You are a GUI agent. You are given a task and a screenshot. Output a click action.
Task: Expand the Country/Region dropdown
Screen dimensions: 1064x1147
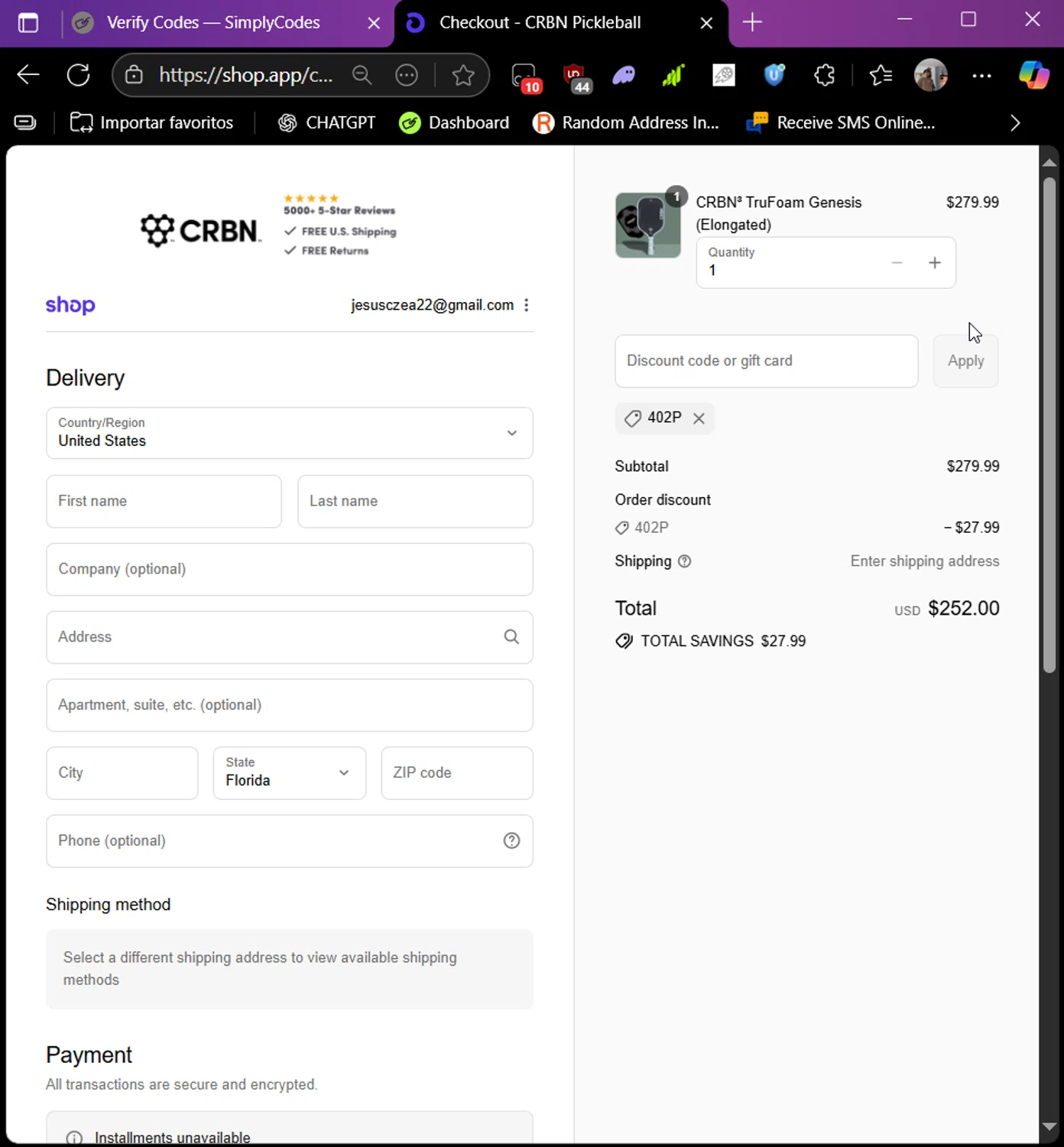tap(290, 433)
